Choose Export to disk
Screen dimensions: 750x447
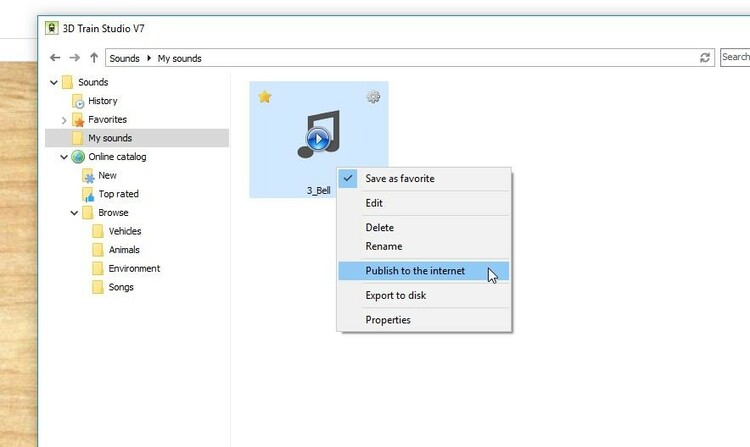coord(424,295)
